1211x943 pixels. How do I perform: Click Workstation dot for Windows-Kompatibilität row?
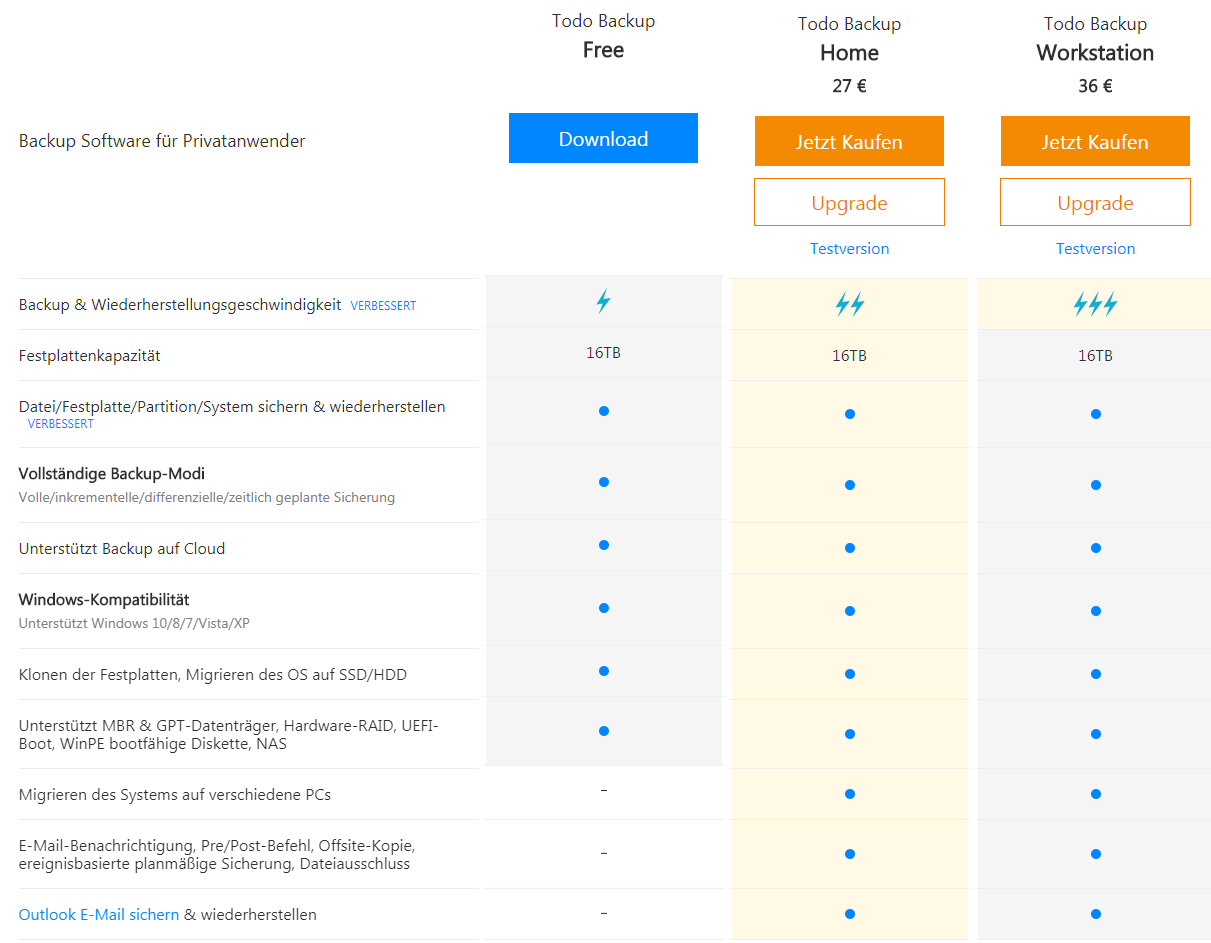pyautogui.click(x=1095, y=611)
